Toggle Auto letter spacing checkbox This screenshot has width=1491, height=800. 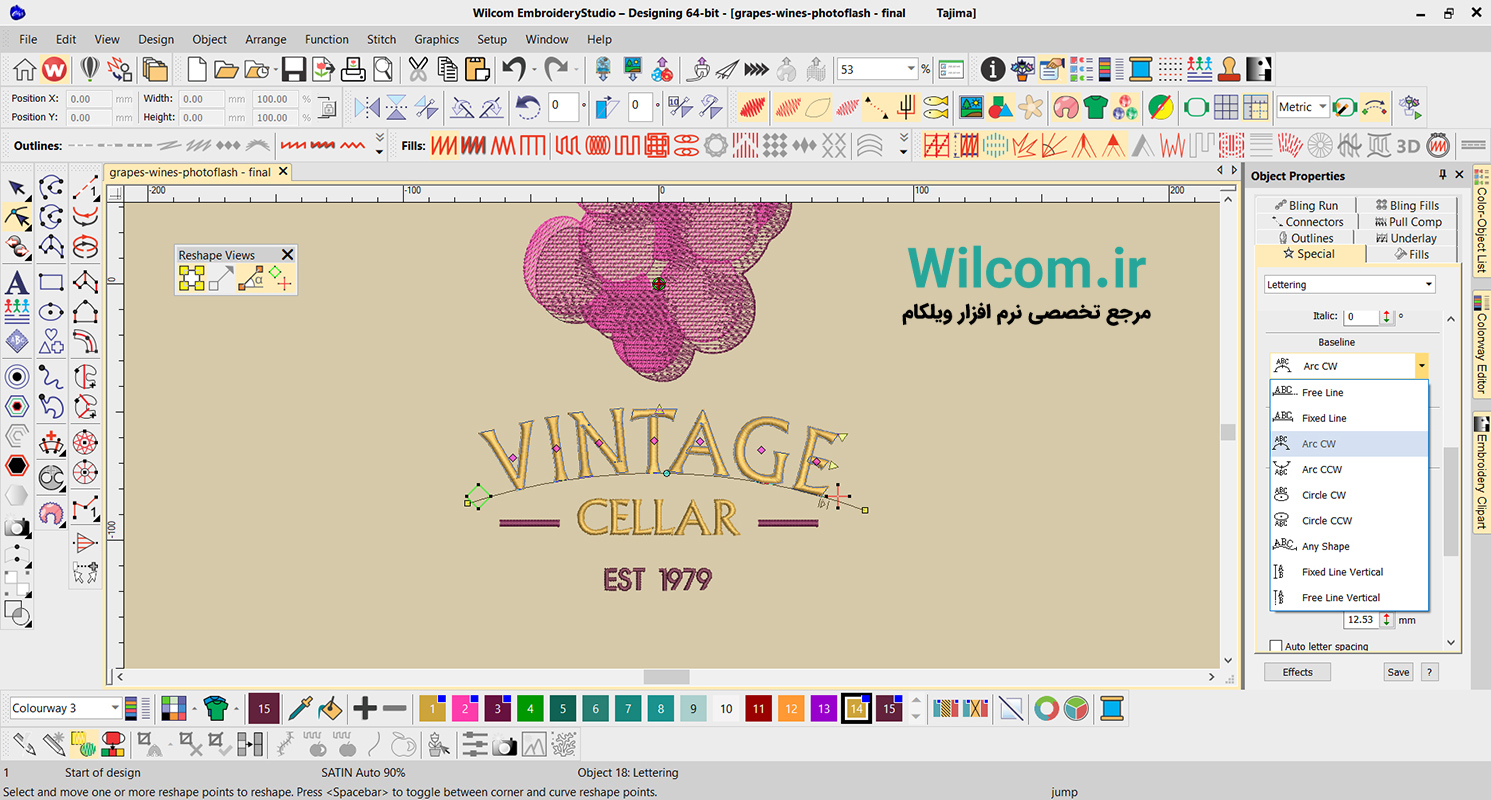click(1275, 646)
